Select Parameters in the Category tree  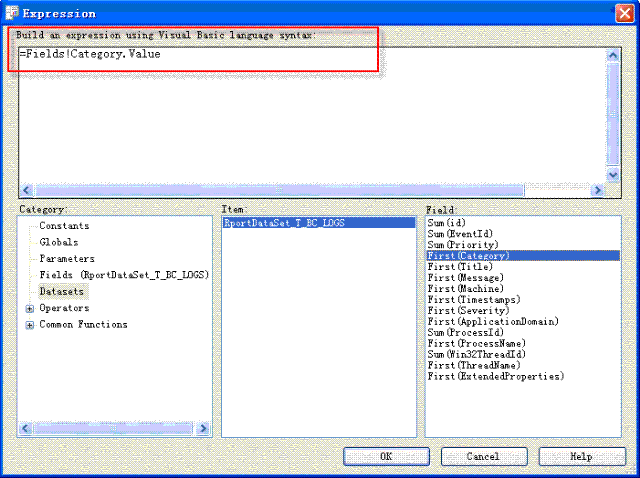coord(67,259)
